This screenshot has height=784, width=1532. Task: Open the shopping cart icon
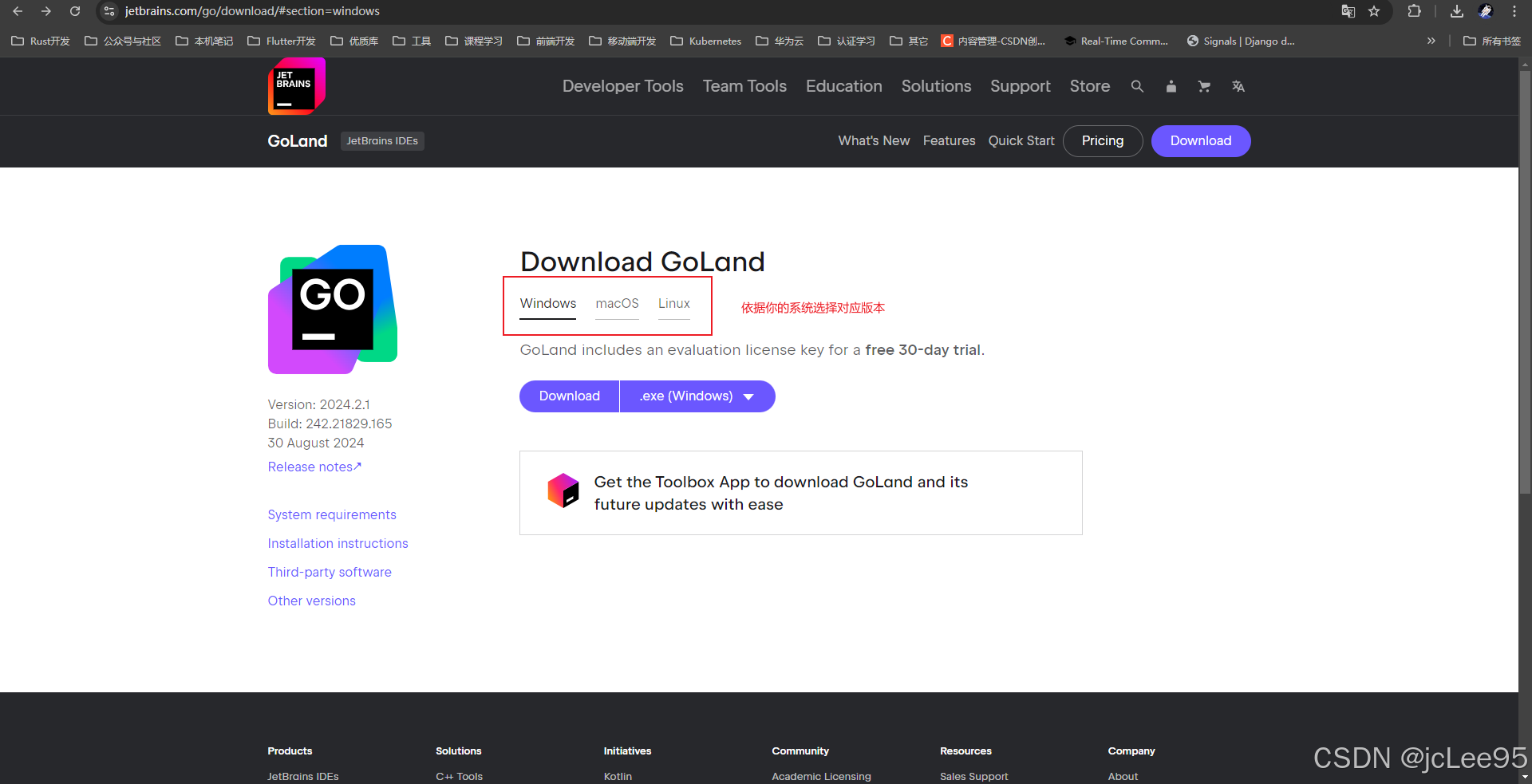click(1204, 86)
